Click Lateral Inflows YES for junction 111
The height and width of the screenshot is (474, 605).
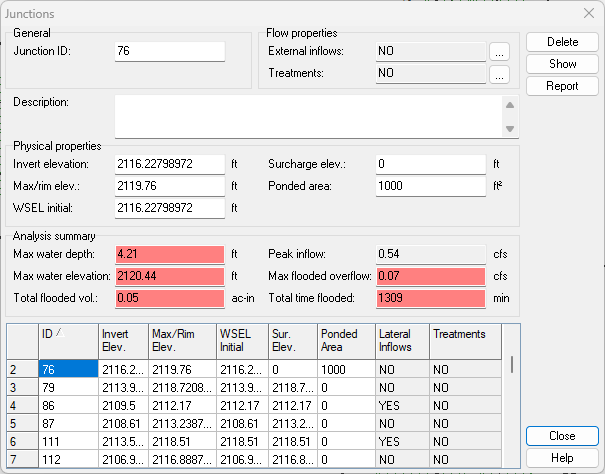(402, 441)
